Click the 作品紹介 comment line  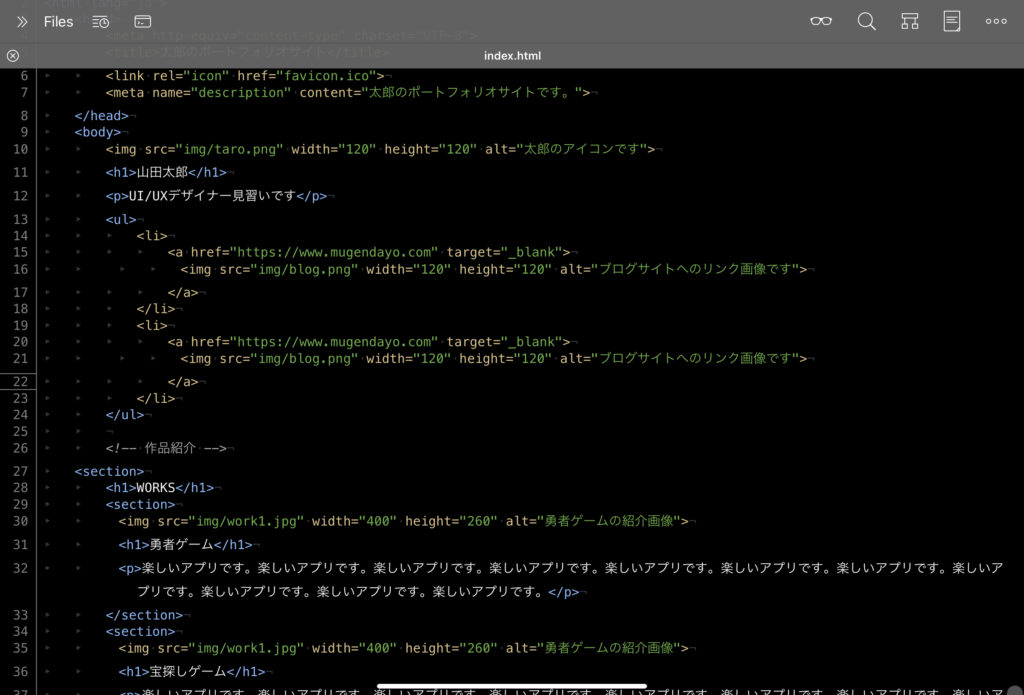[170, 448]
